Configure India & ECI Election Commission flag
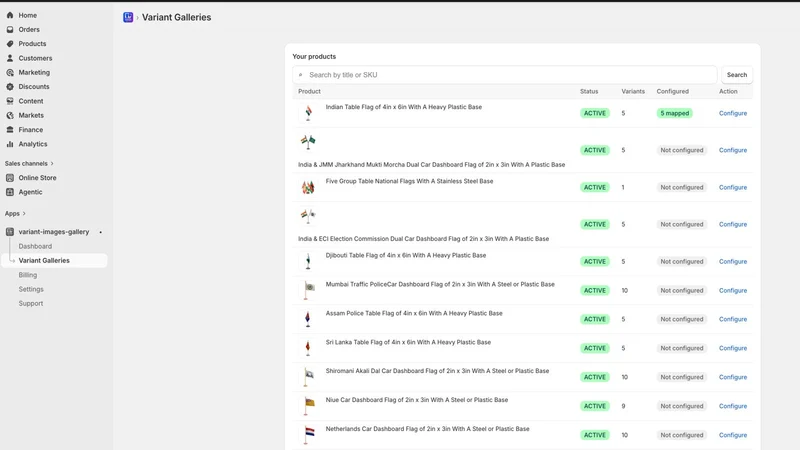The width and height of the screenshot is (800, 450). click(x=733, y=224)
